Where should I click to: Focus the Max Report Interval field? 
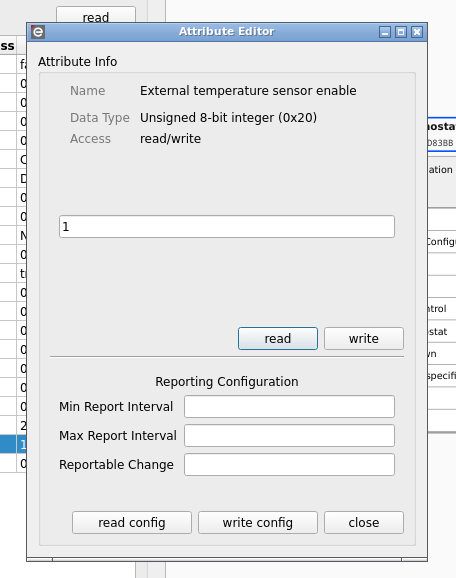(x=289, y=435)
